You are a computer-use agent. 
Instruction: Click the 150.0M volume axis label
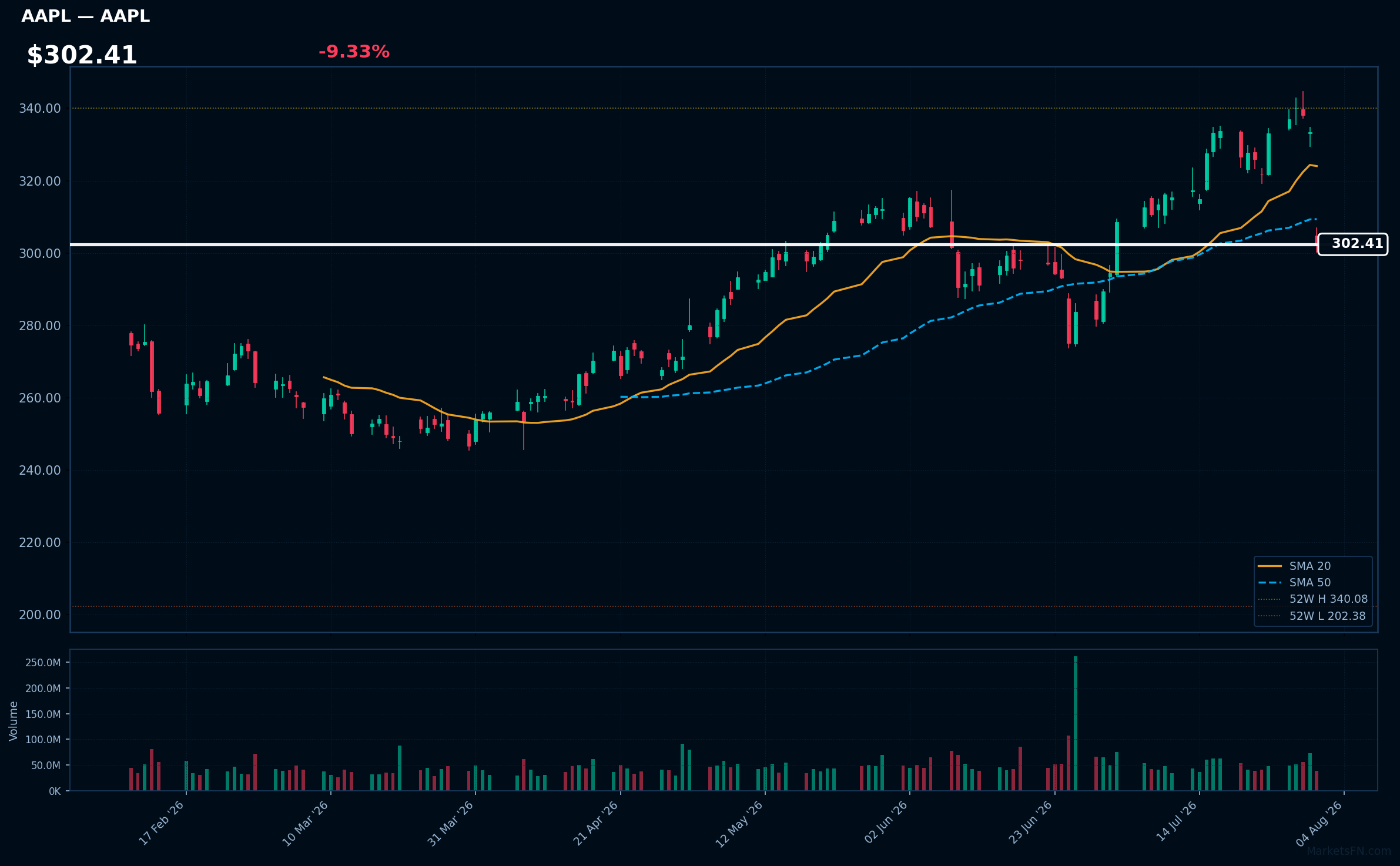coord(43,714)
